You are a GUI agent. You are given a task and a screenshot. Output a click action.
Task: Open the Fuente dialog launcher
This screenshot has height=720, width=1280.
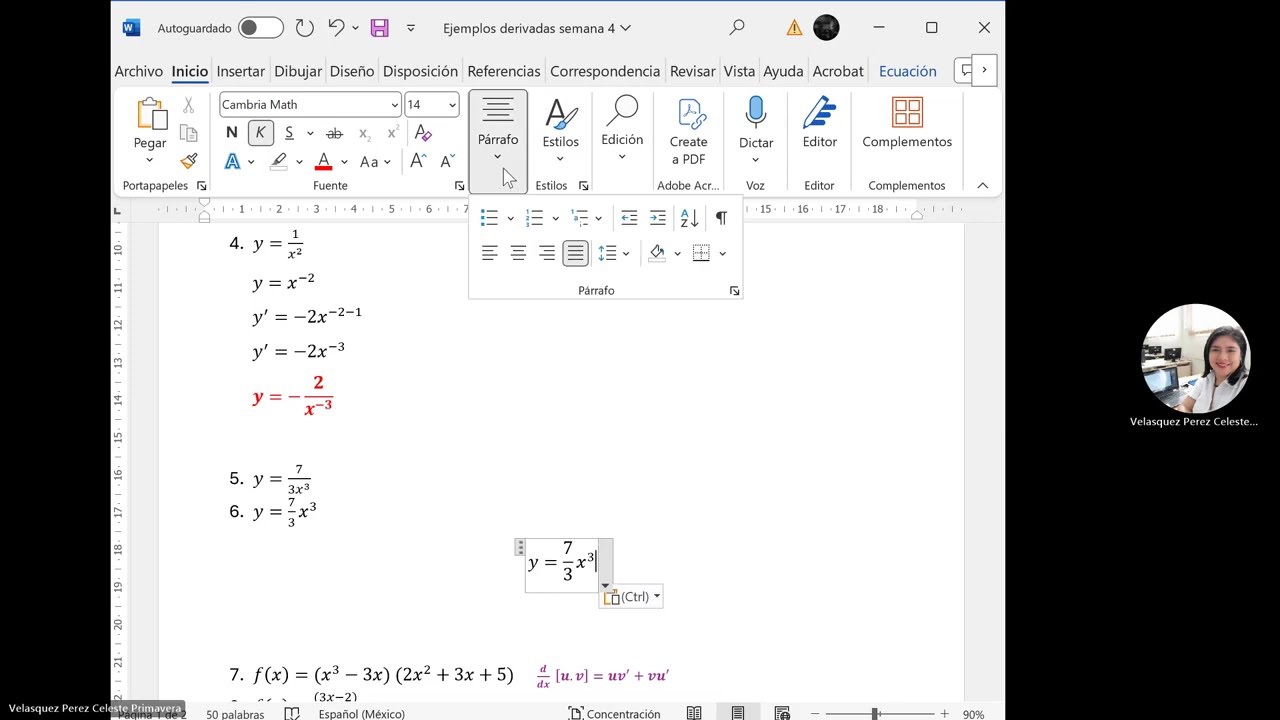point(459,186)
